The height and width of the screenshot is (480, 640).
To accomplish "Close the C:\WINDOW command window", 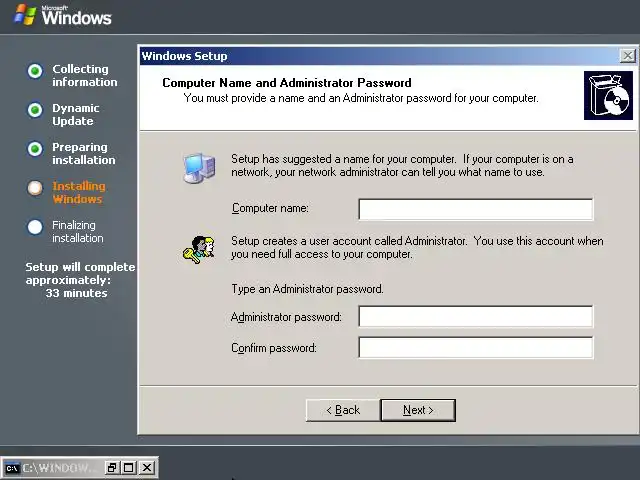I will (147, 467).
